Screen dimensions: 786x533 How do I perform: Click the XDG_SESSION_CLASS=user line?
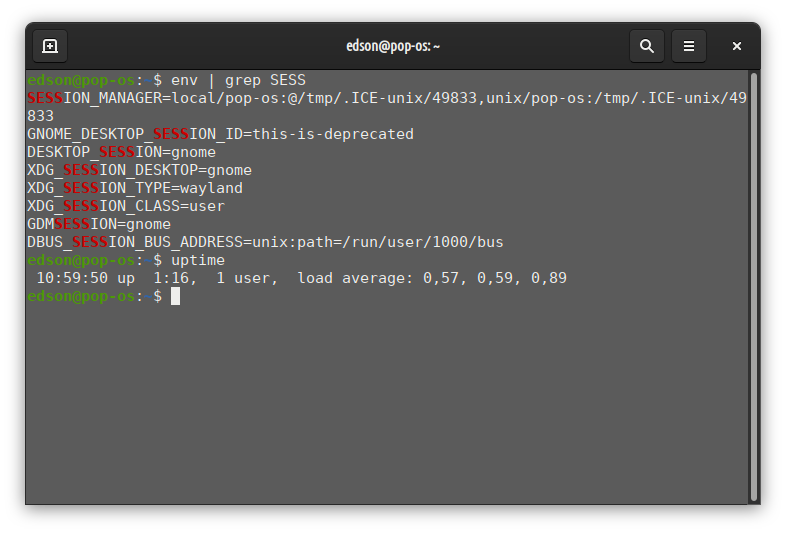click(x=126, y=206)
